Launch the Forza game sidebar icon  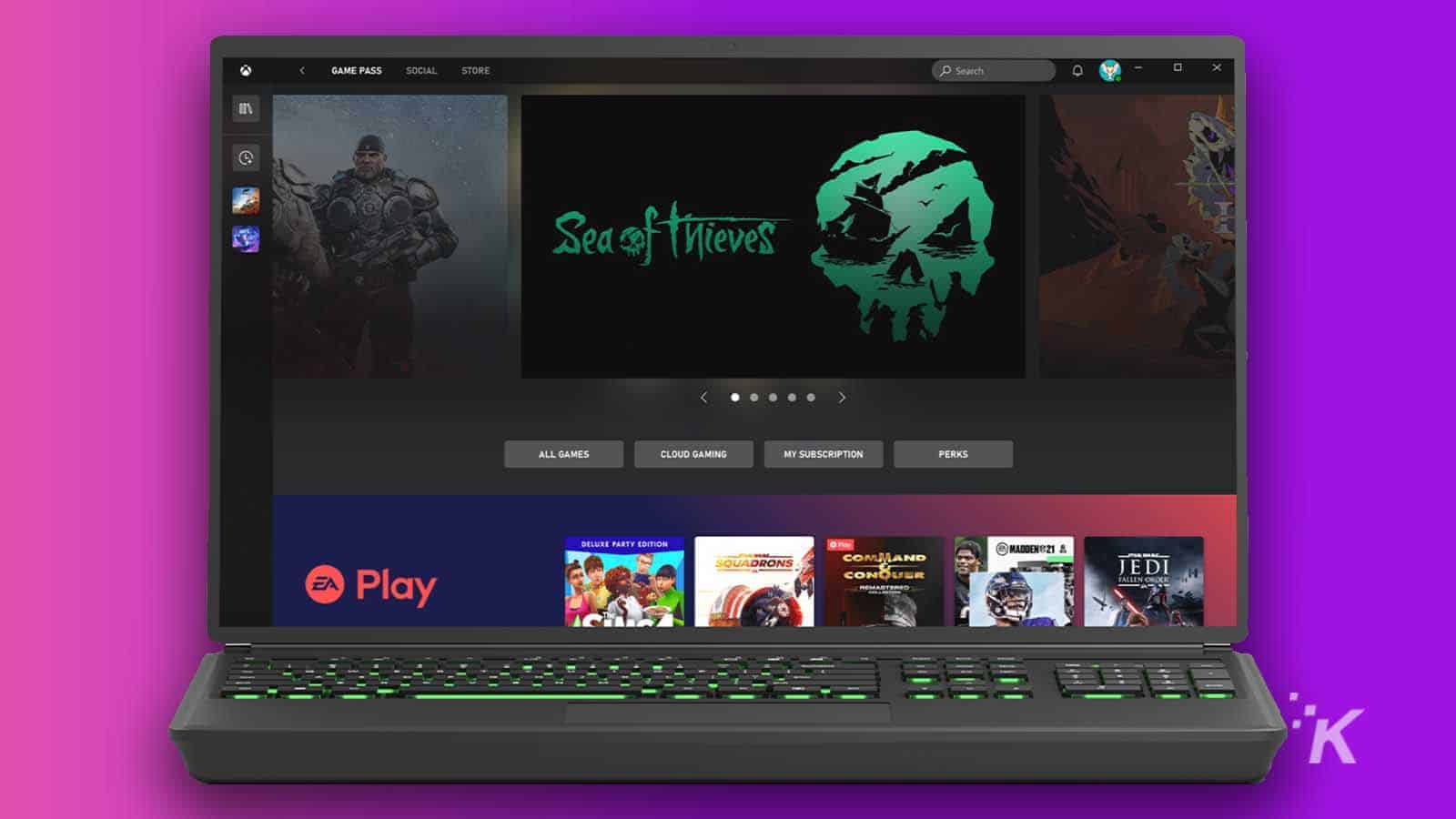coord(246,200)
